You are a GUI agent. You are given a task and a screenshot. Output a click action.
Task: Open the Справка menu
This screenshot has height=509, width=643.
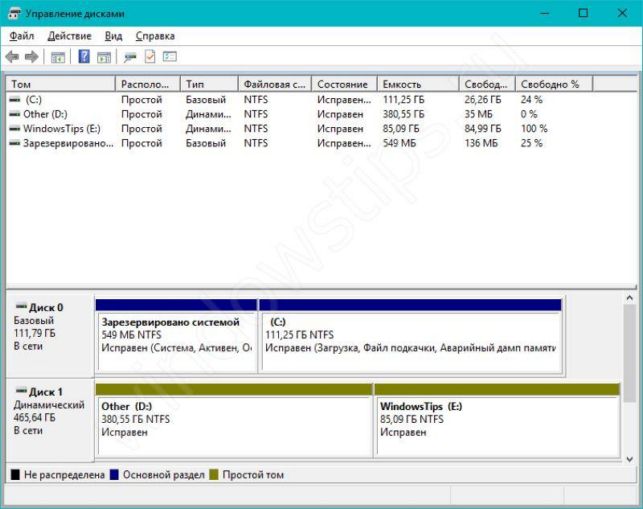click(155, 36)
